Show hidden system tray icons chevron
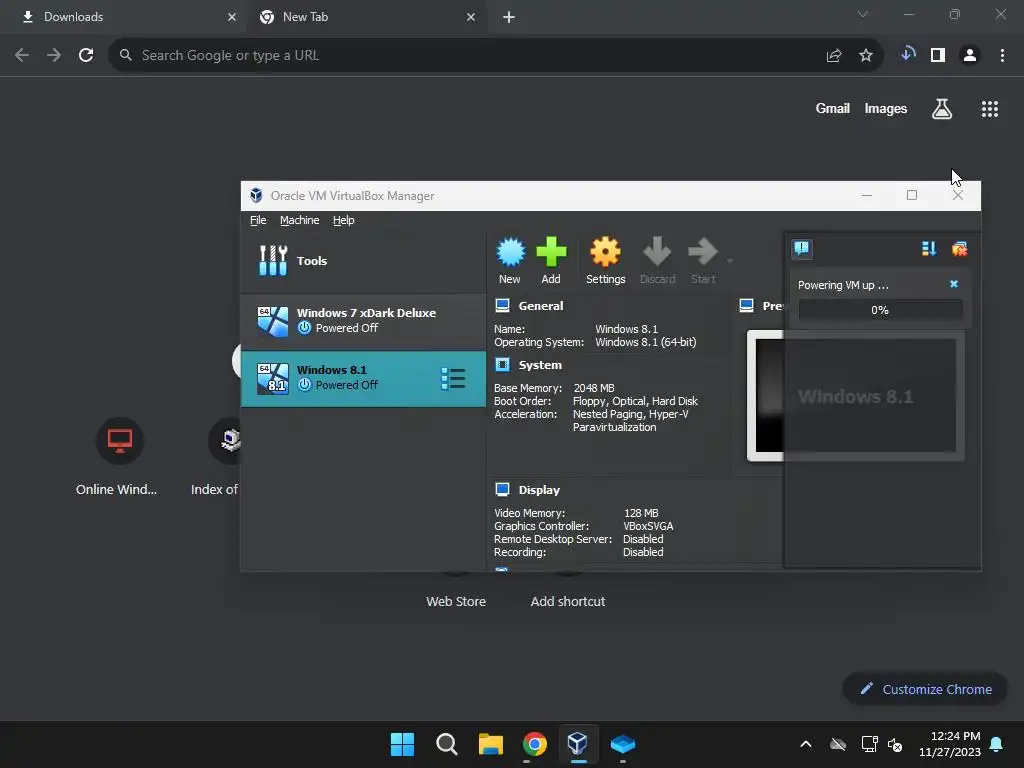Image resolution: width=1024 pixels, height=768 pixels. (806, 744)
